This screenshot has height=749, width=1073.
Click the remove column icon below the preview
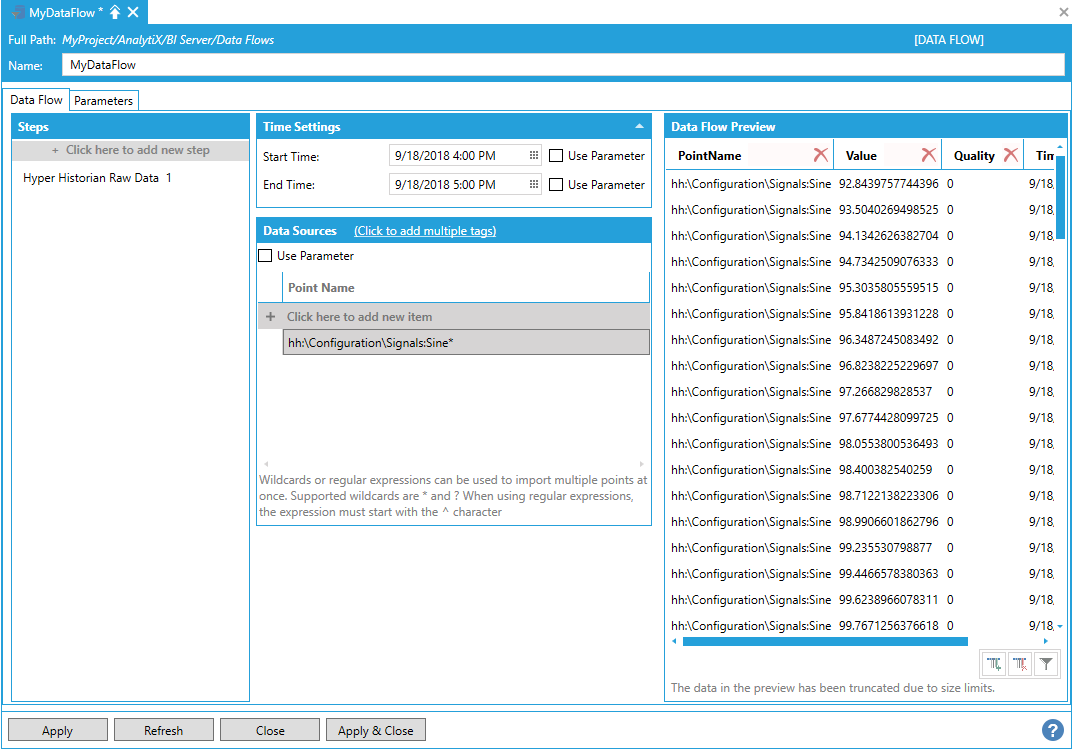point(1020,663)
